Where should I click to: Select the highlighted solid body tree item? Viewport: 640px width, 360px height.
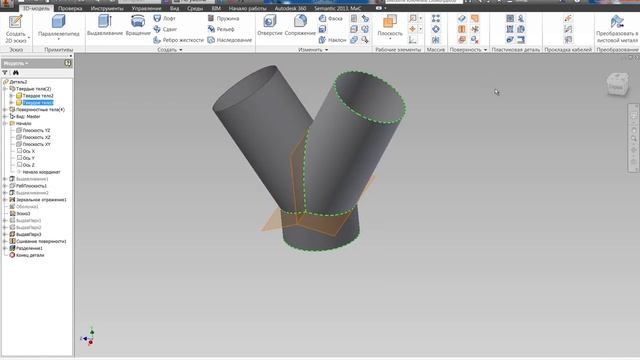coord(38,102)
